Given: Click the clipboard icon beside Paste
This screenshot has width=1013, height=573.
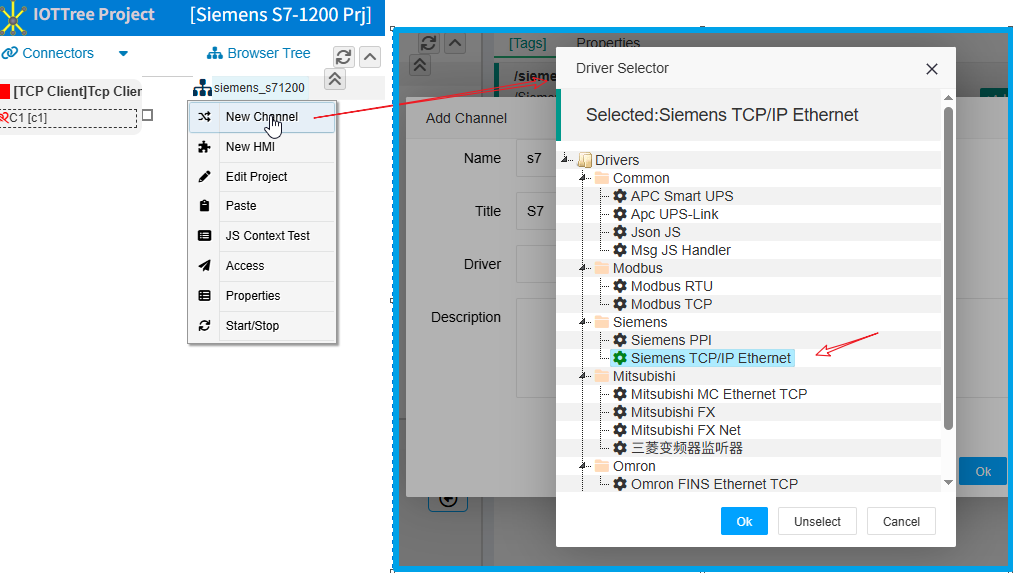Looking at the screenshot, I should 204,205.
